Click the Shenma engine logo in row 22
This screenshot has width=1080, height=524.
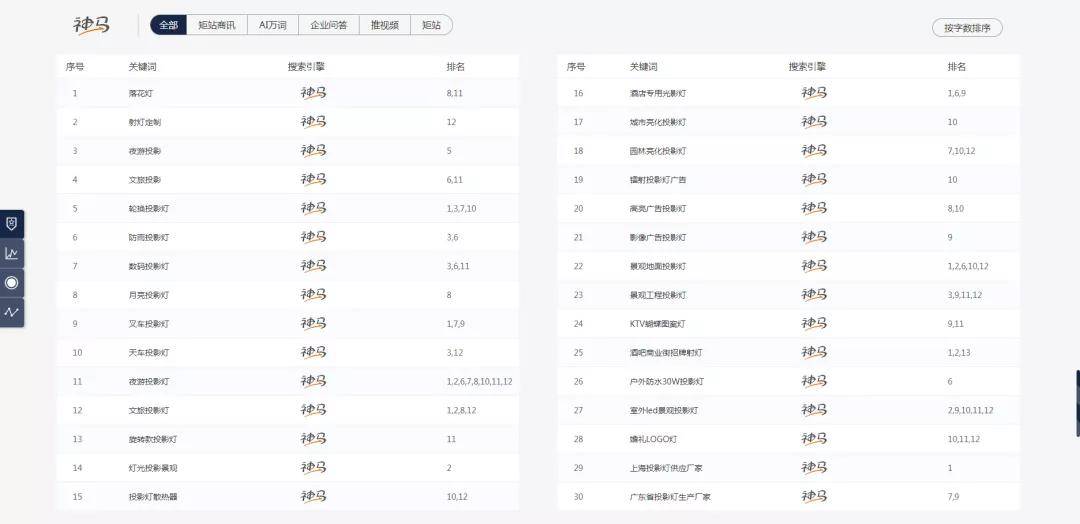coord(814,266)
